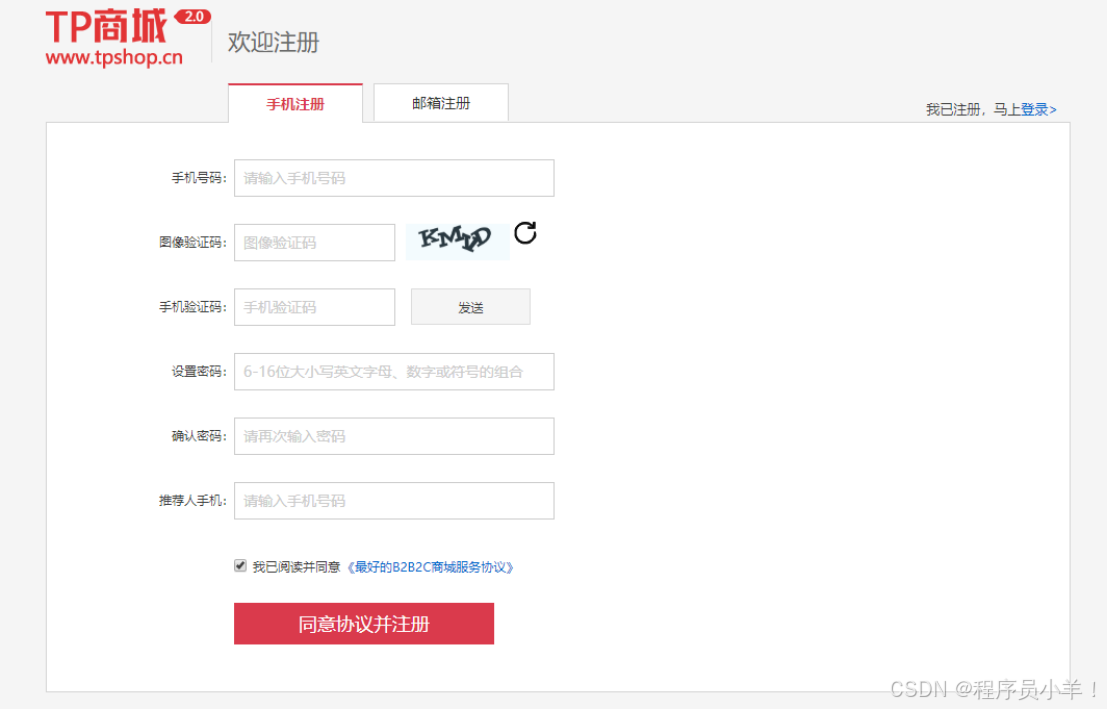Click the 图像验证码 captcha input field
1108x709 pixels.
(314, 242)
